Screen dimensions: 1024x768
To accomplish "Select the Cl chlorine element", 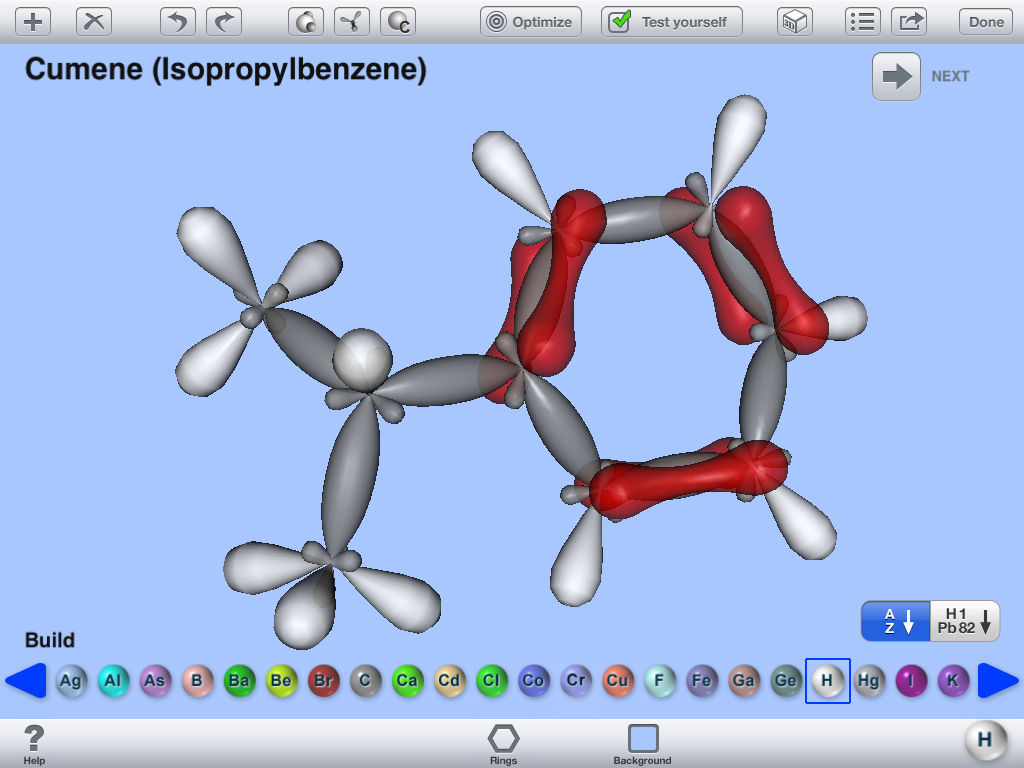I will click(491, 680).
